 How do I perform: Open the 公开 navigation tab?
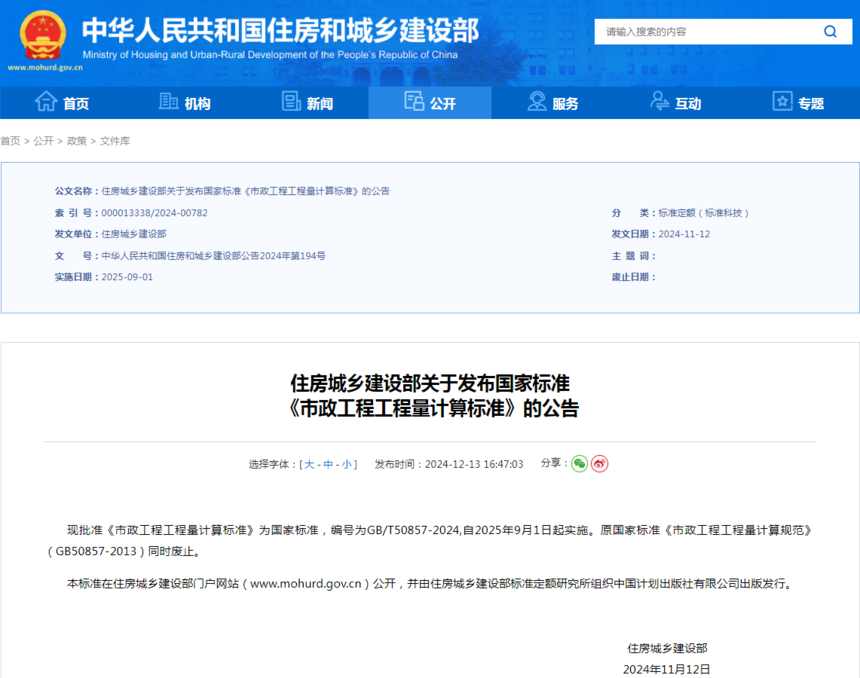[x=430, y=103]
